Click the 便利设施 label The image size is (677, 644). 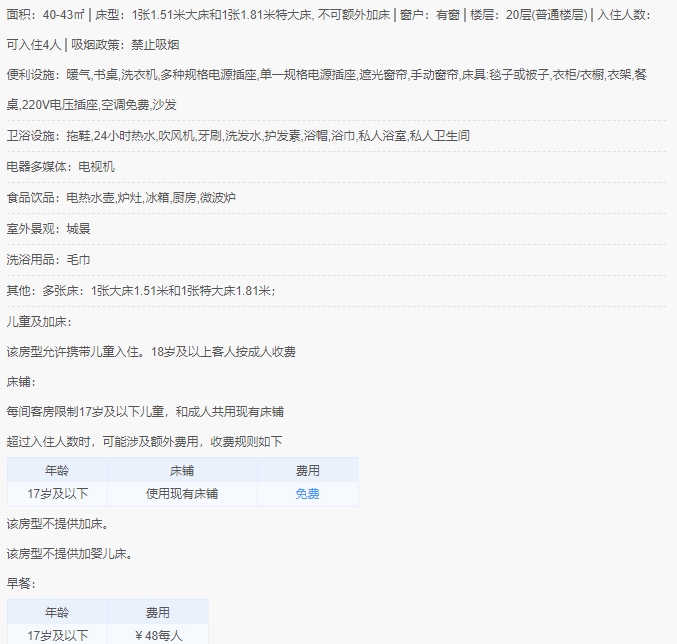pyautogui.click(x=32, y=75)
